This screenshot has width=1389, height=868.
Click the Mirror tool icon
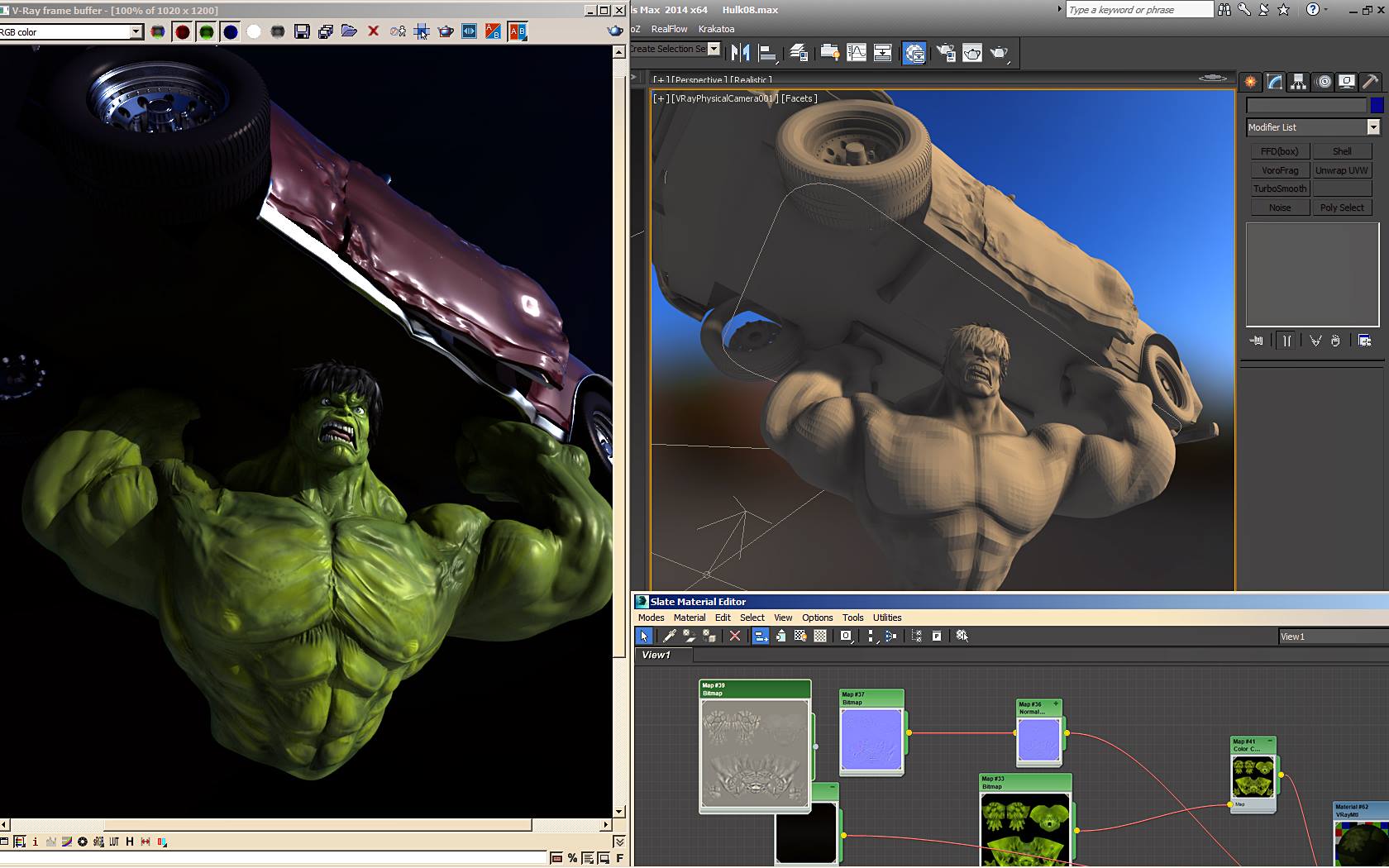tap(741, 53)
